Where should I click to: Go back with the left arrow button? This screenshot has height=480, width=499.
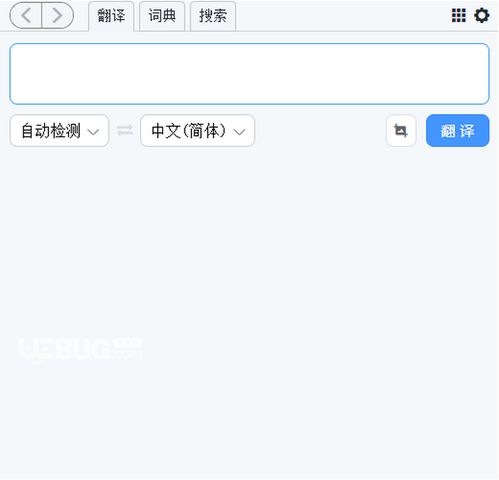click(26, 15)
